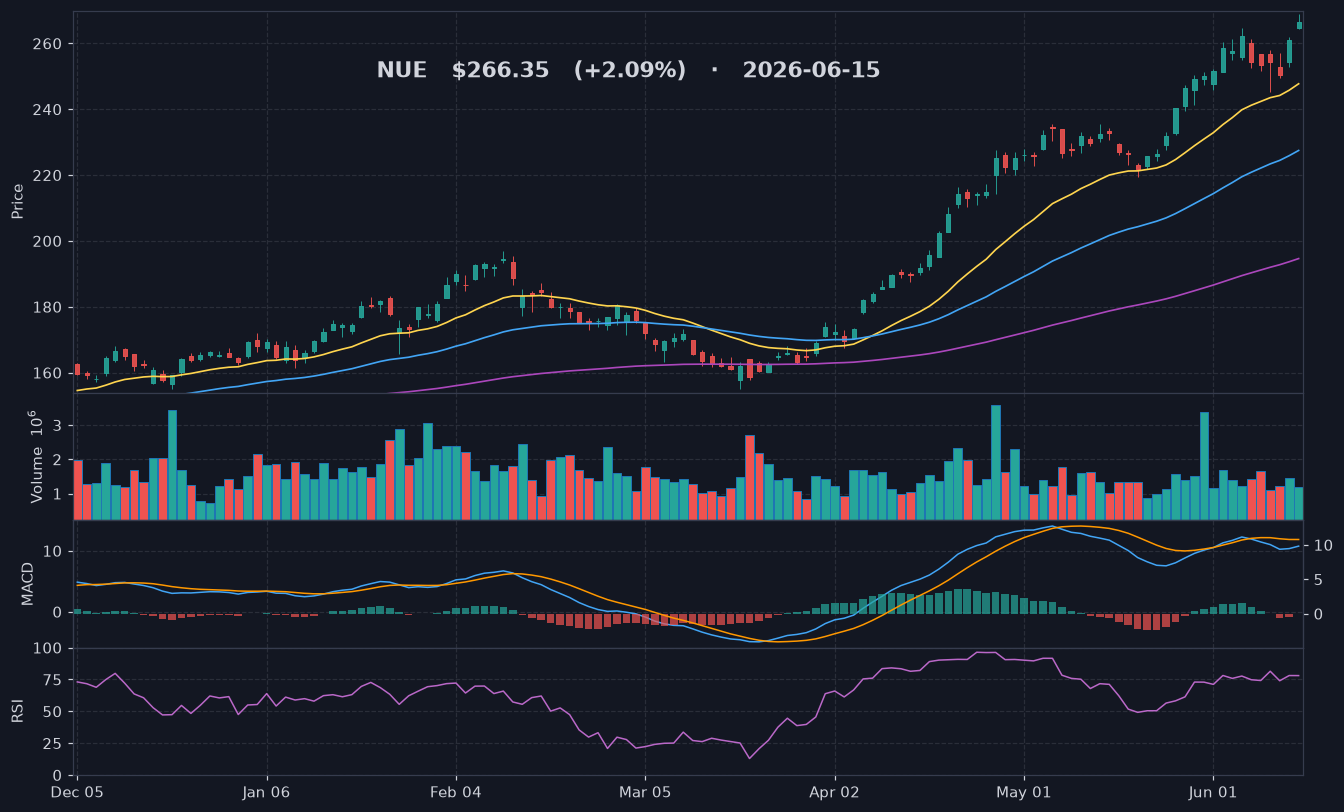Click the "RSI" axis label
The width and height of the screenshot is (1344, 812).
pyautogui.click(x=18, y=712)
